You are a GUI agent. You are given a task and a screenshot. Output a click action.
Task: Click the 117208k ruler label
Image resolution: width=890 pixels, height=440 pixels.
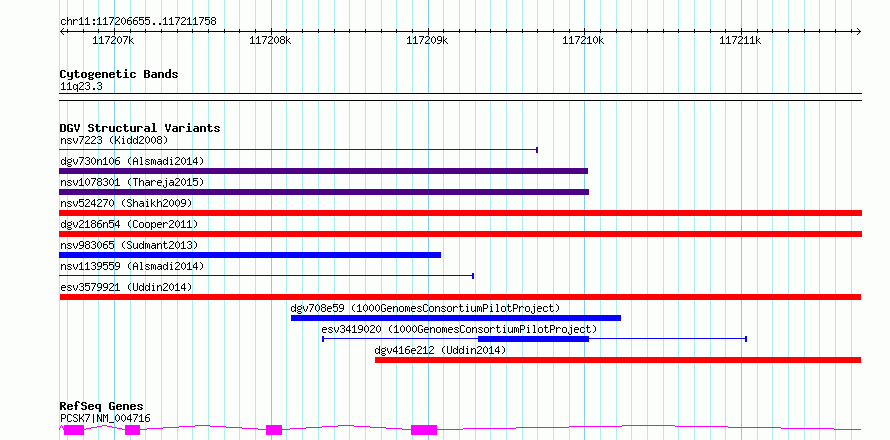270,40
